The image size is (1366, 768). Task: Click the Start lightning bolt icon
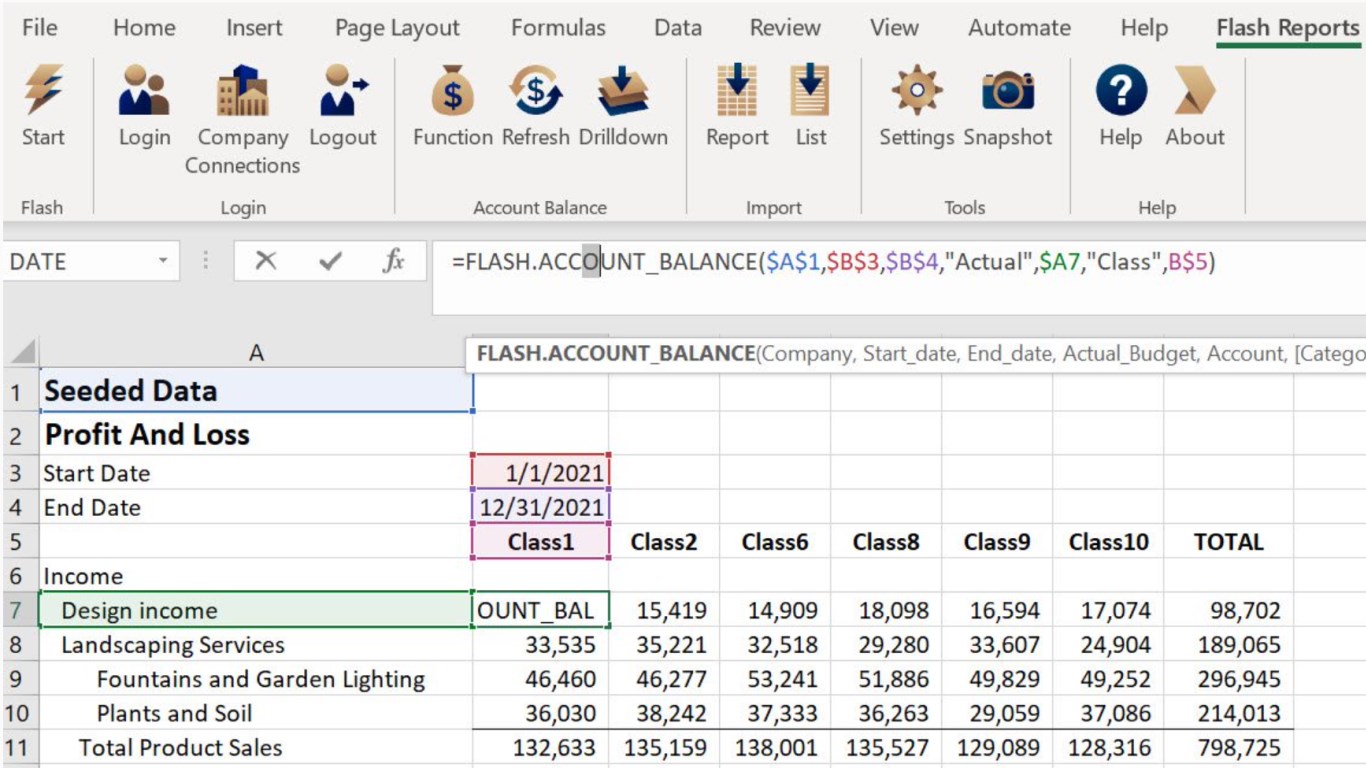43,91
